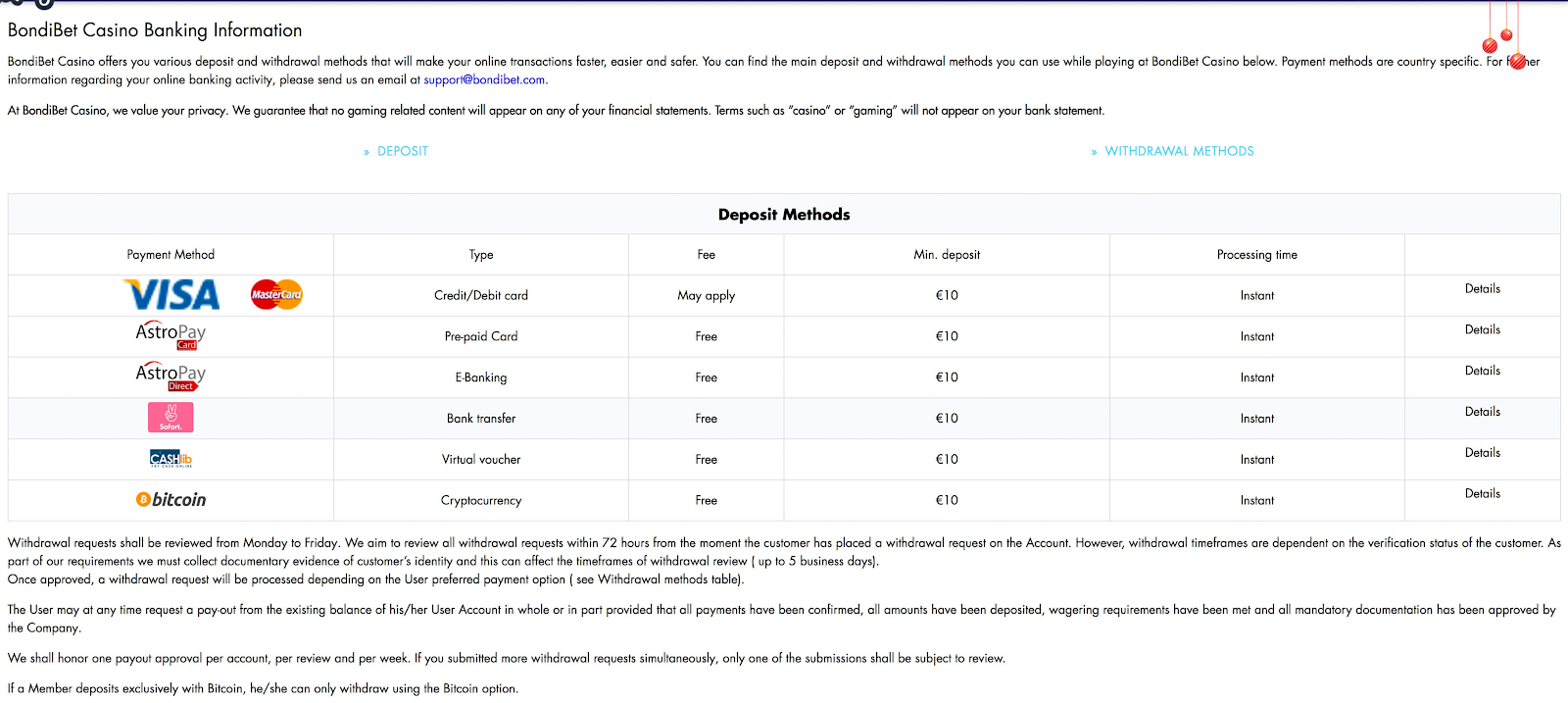Click the AstroPay Direct logo

171,377
